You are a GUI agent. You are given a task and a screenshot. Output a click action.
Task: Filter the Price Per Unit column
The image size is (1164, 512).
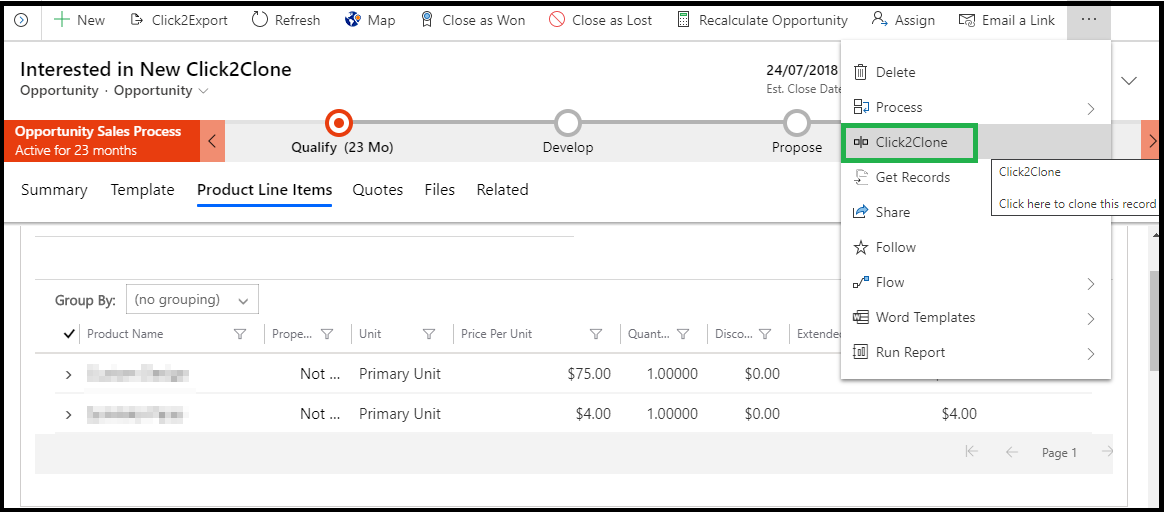[595, 334]
